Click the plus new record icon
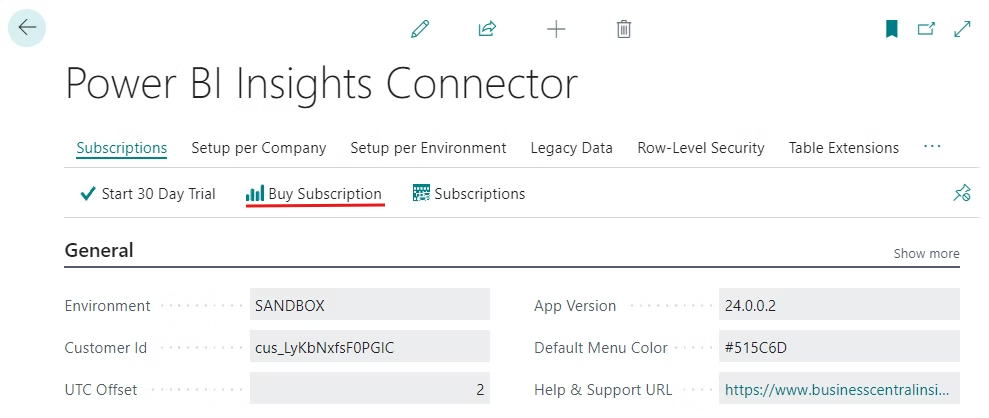Image resolution: width=989 pixels, height=418 pixels. click(x=556, y=29)
